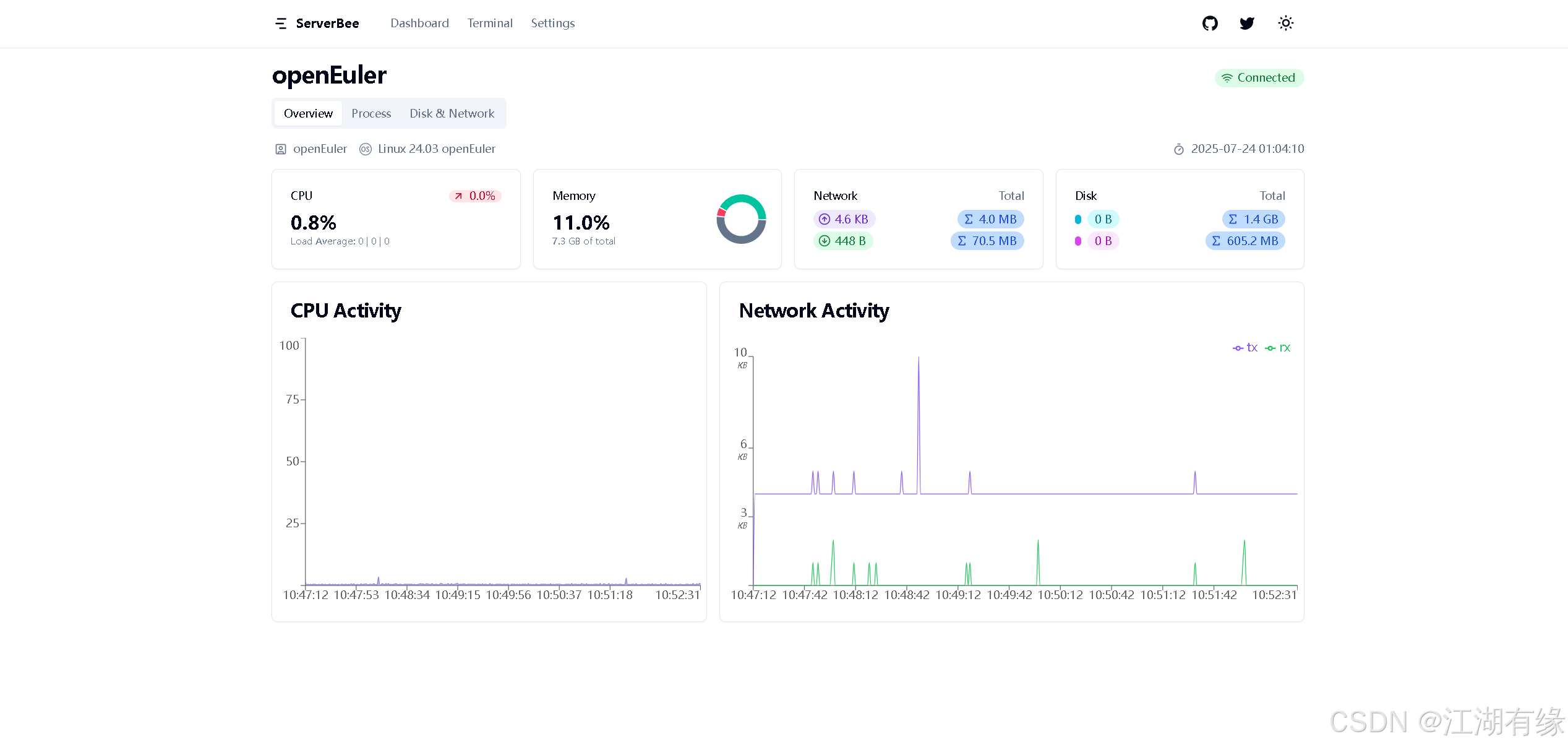This screenshot has height=747, width=1568.
Task: Toggle the rx series in legend
Action: 1278,348
